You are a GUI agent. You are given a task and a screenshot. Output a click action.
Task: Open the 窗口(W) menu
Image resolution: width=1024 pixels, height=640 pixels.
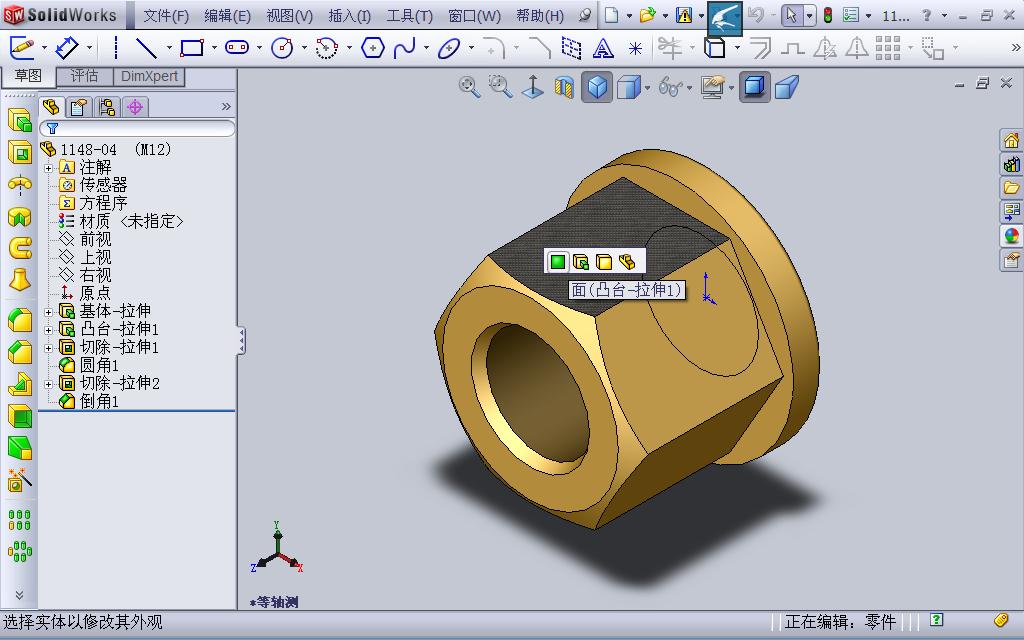[475, 16]
